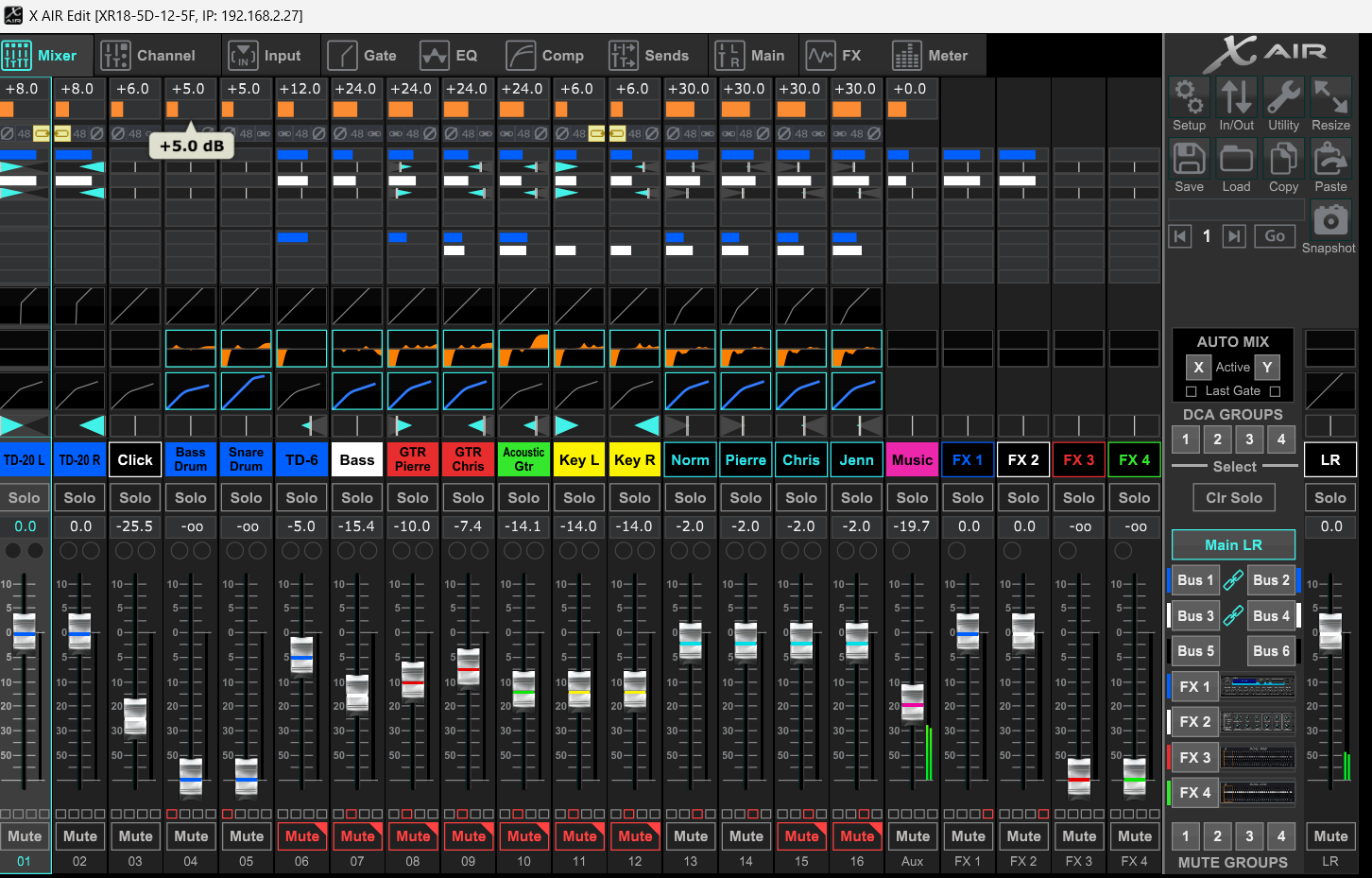
Task: Click the Bass Drum fader handle
Action: [x=191, y=777]
